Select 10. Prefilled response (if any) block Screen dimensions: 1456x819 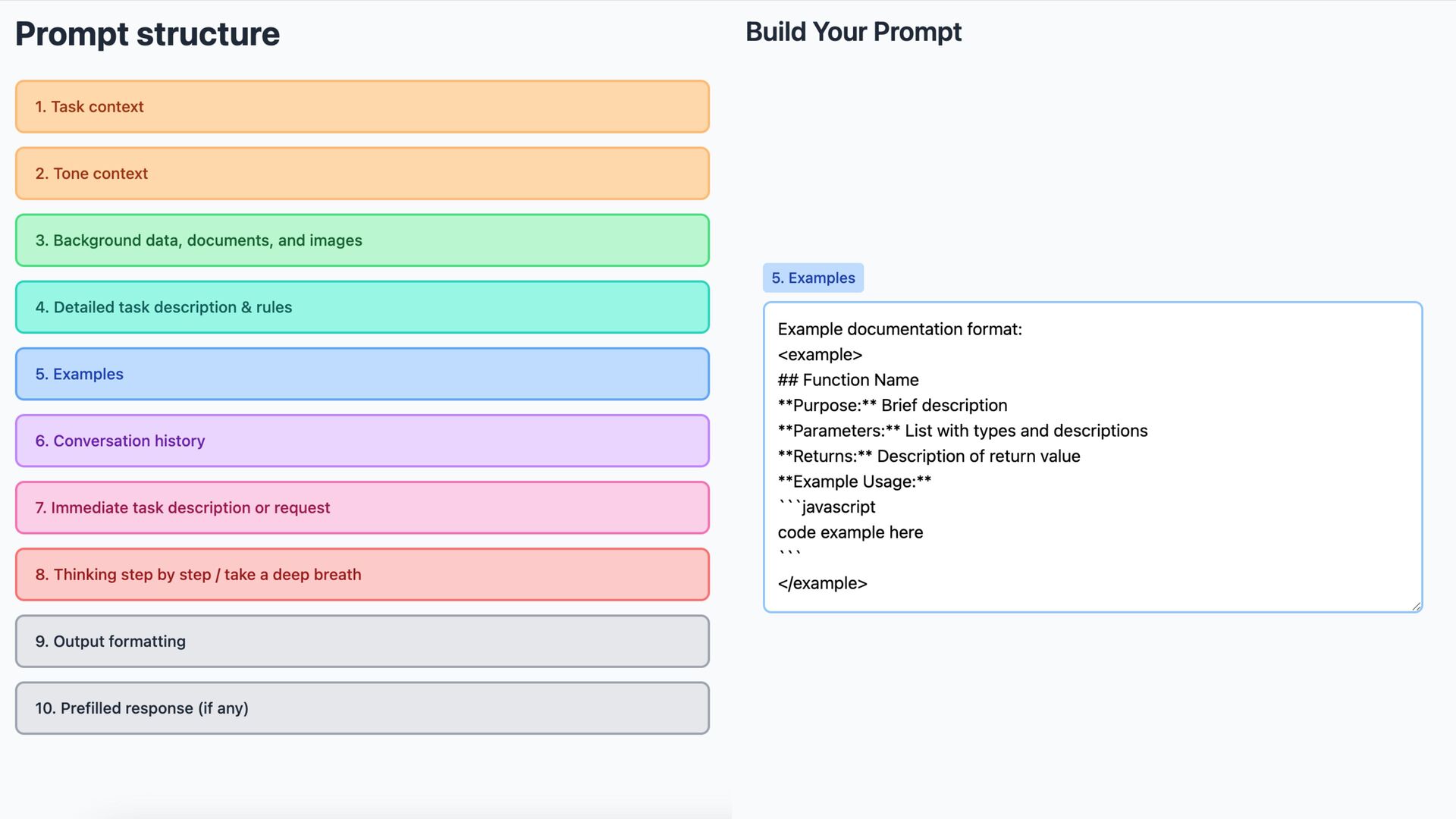(362, 708)
